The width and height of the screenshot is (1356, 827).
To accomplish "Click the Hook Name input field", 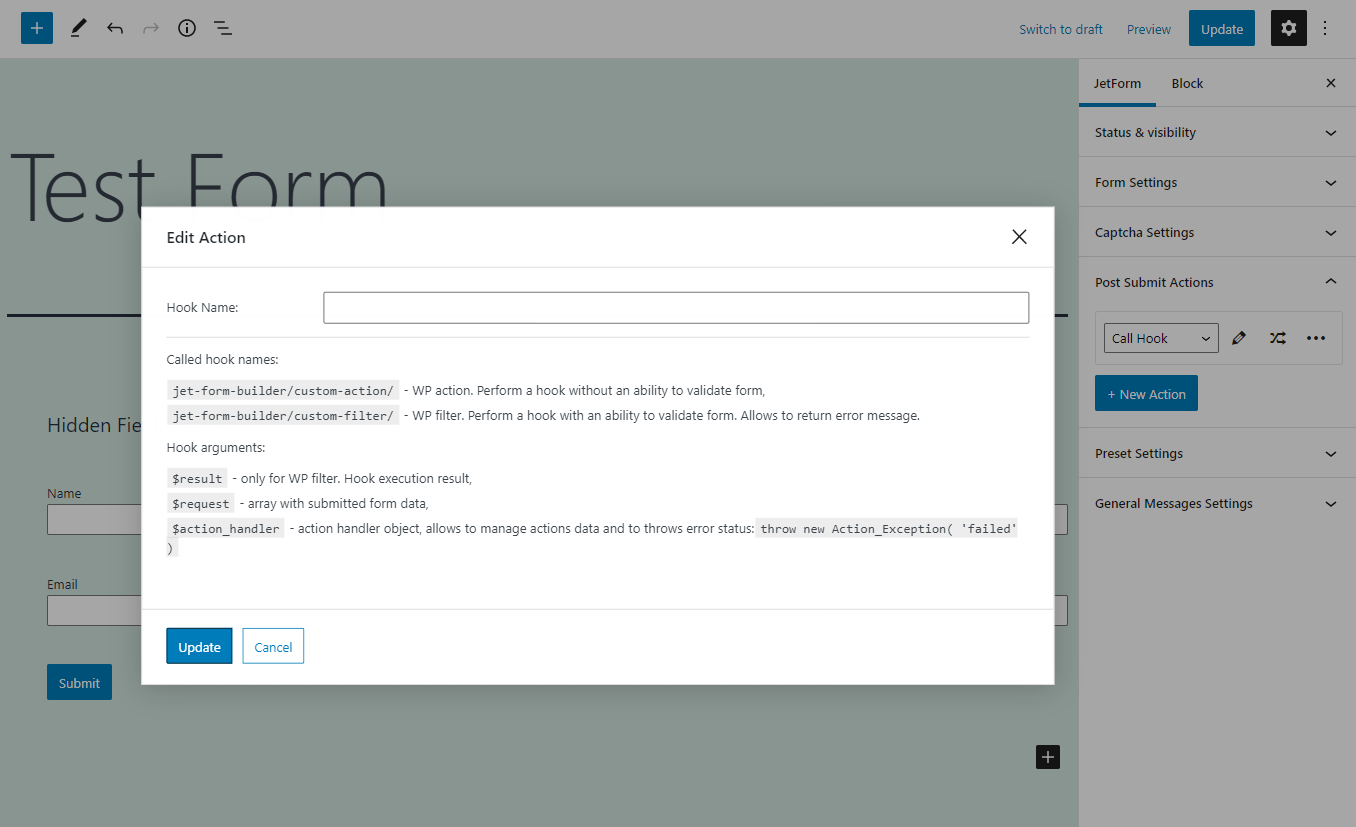I will [x=676, y=308].
